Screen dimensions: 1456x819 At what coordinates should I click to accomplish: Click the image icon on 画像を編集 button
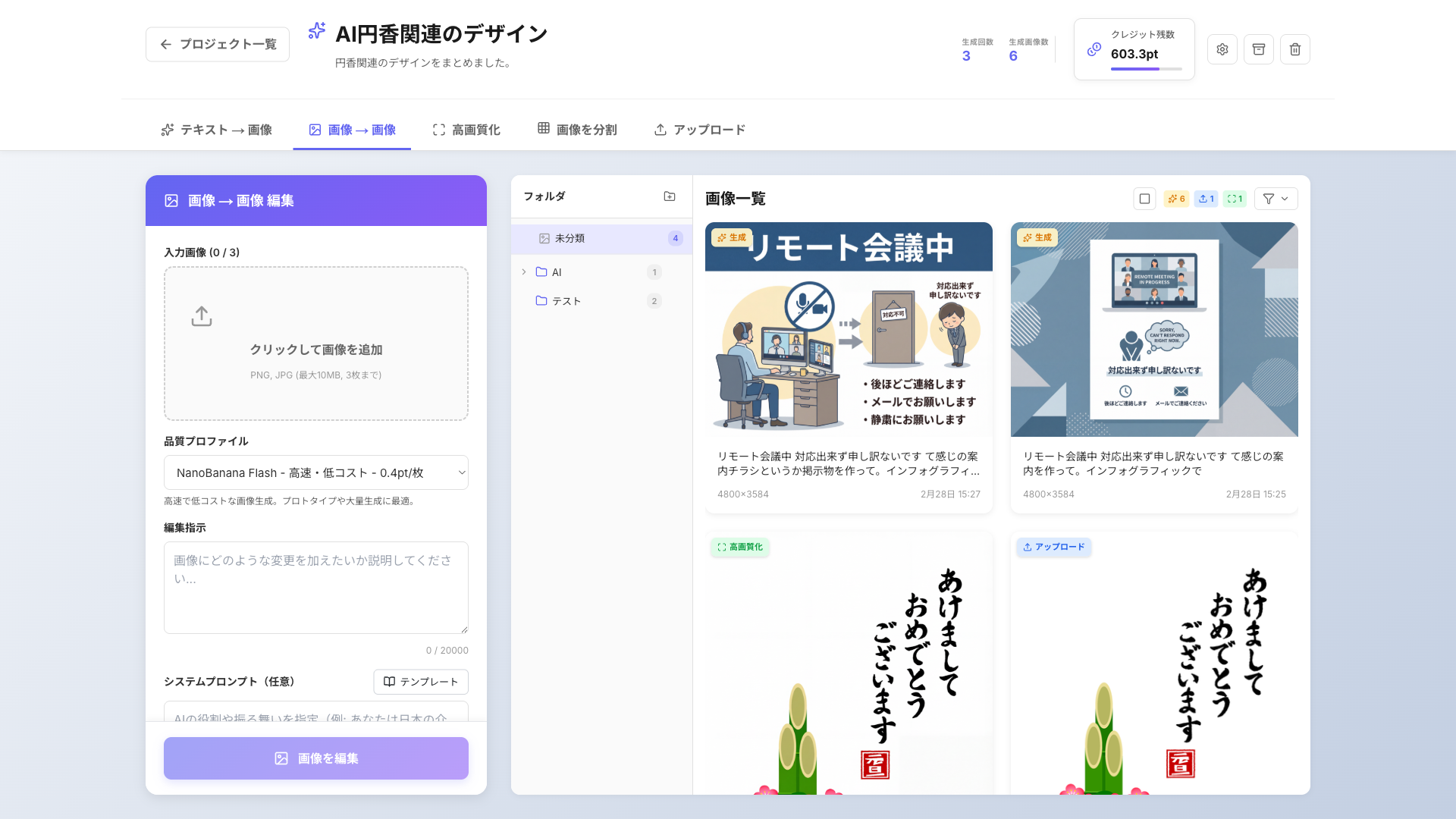[x=281, y=758]
